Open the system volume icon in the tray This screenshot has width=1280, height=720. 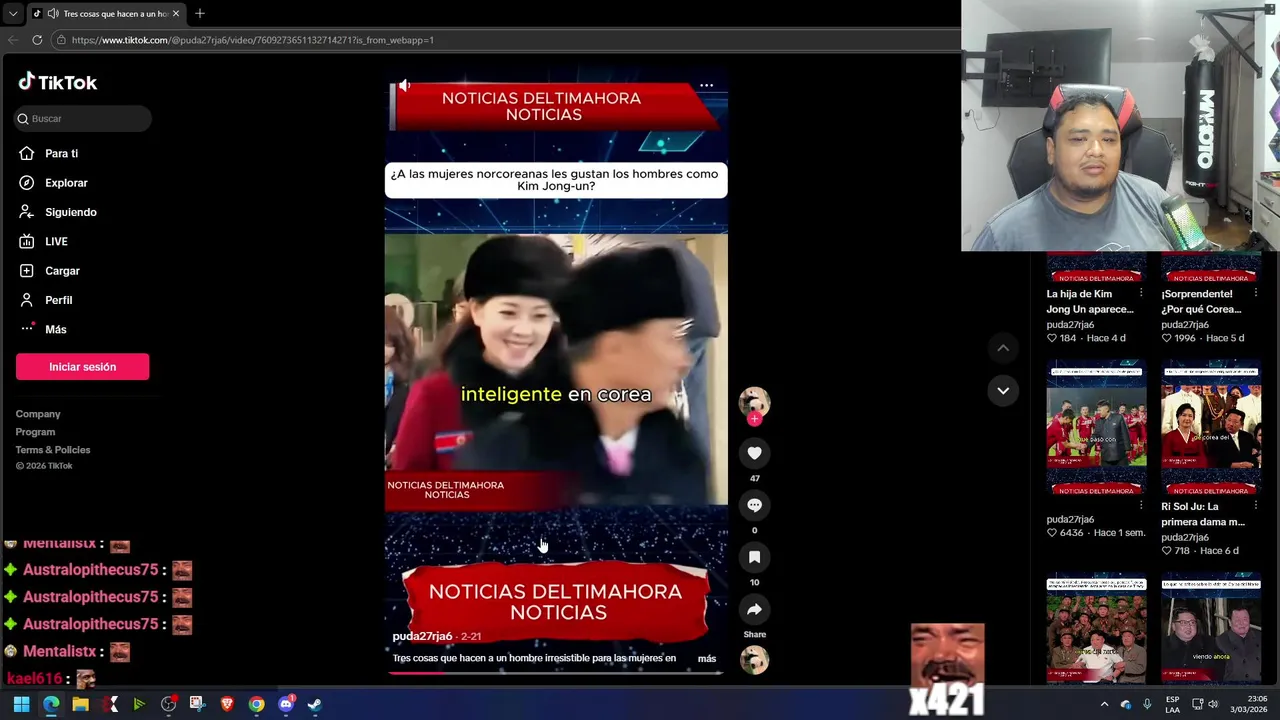pyautogui.click(x=1213, y=704)
